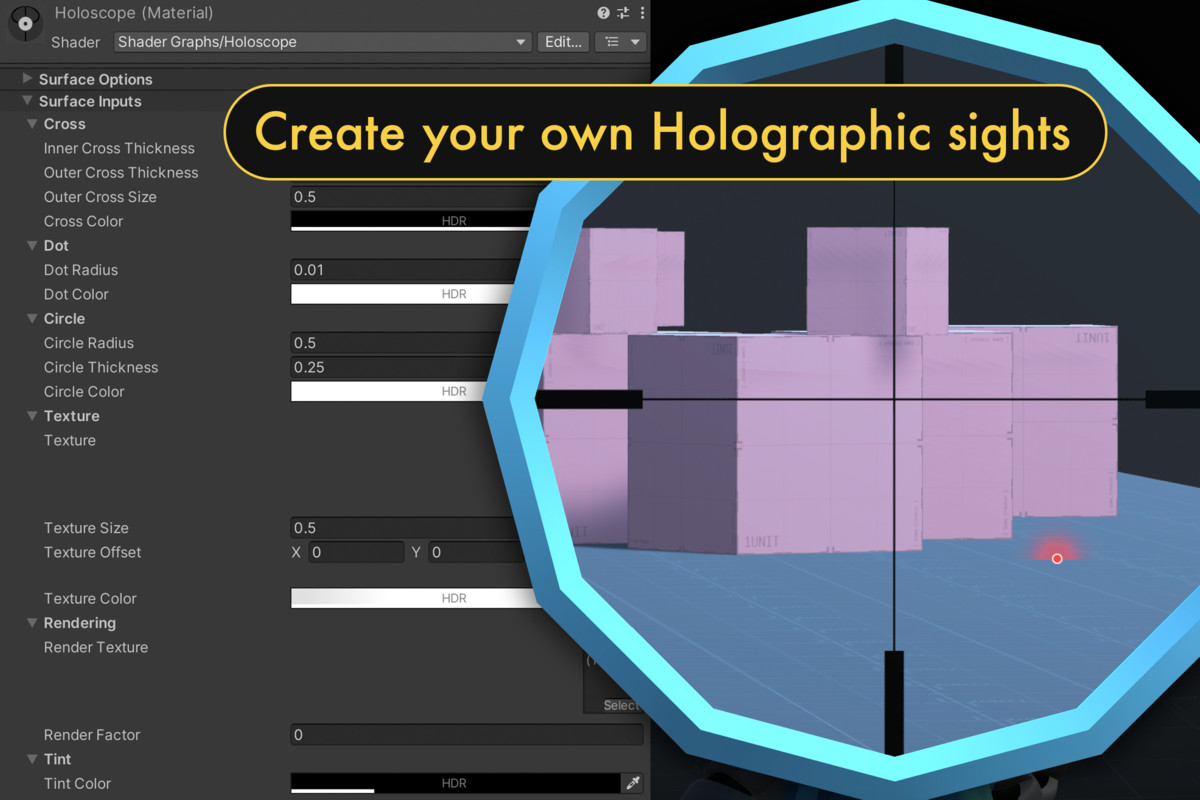Viewport: 1200px width, 800px height.
Task: Click the Texture Offset X field
Action: pyautogui.click(x=356, y=552)
